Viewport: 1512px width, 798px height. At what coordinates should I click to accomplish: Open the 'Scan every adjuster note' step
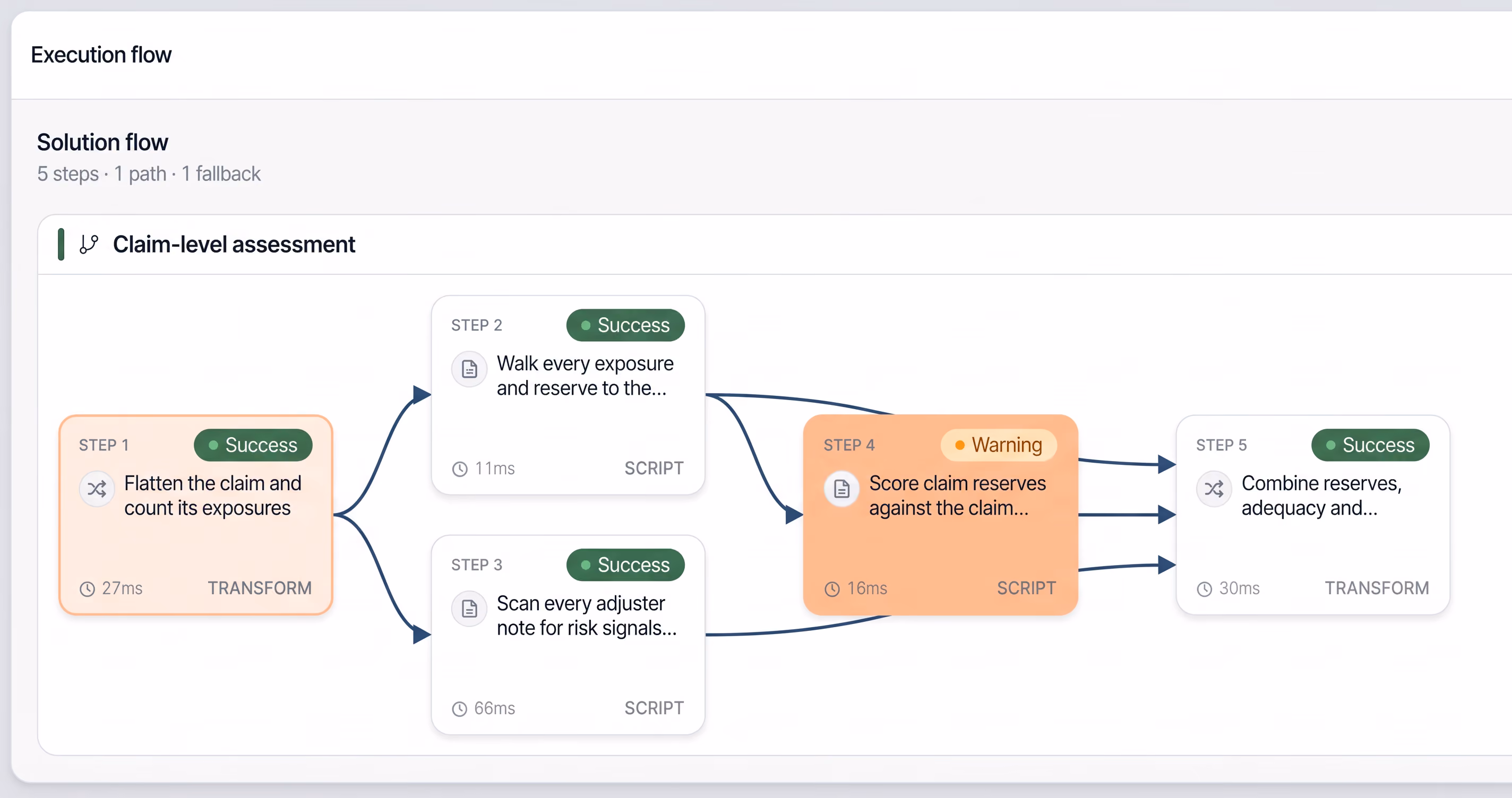(568, 634)
